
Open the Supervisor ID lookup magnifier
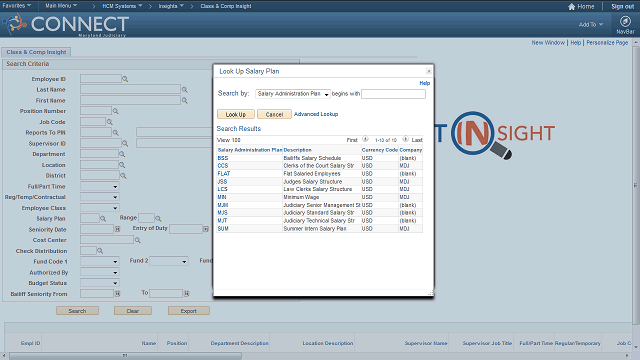coord(125,144)
